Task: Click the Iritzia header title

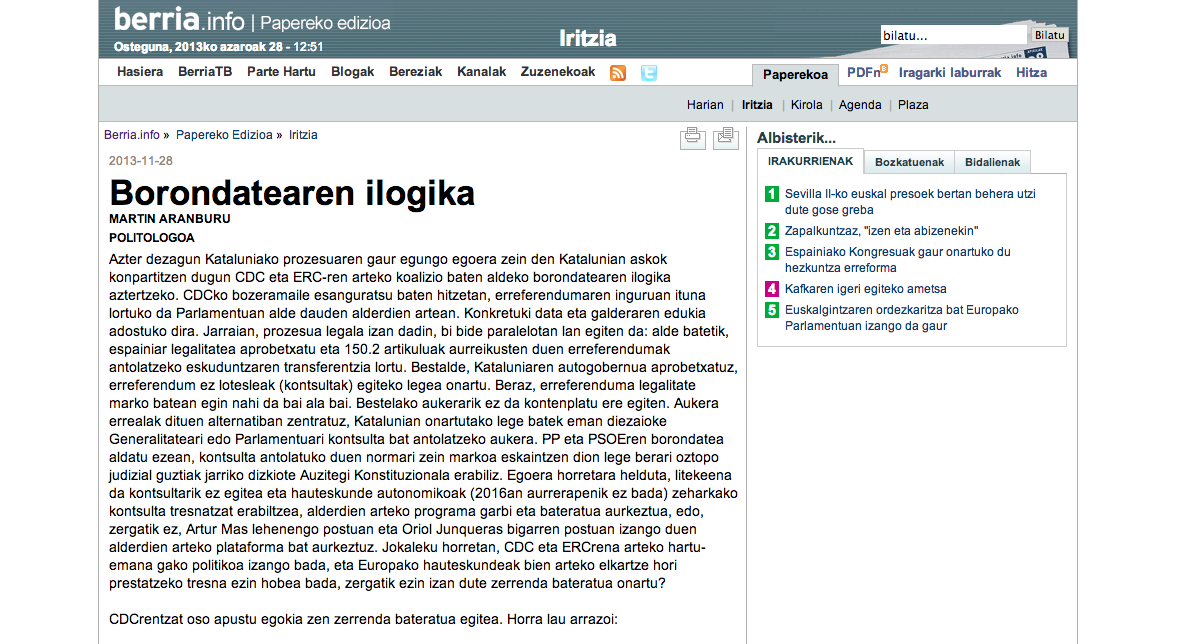Action: [588, 38]
